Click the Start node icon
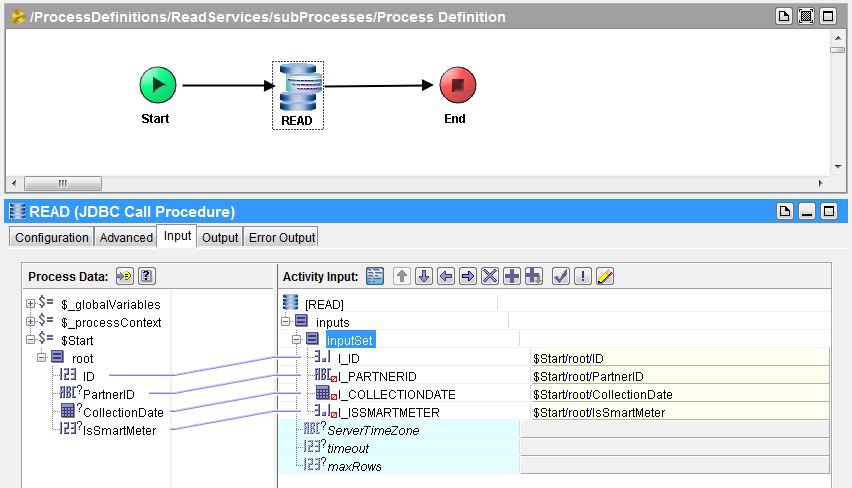This screenshot has width=852, height=488. [x=158, y=85]
